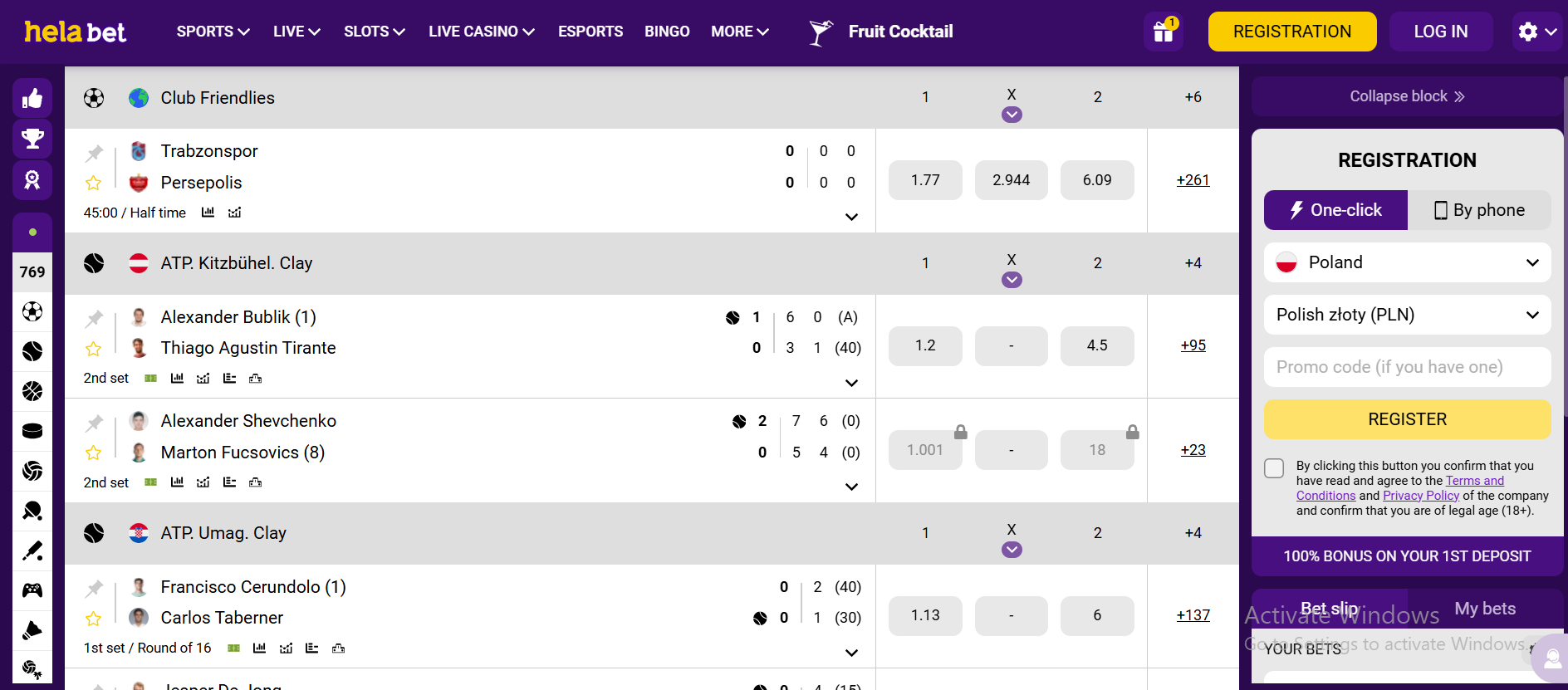Open market dropdown under X in Club Friendlies
1568x690 pixels.
coord(1012,115)
